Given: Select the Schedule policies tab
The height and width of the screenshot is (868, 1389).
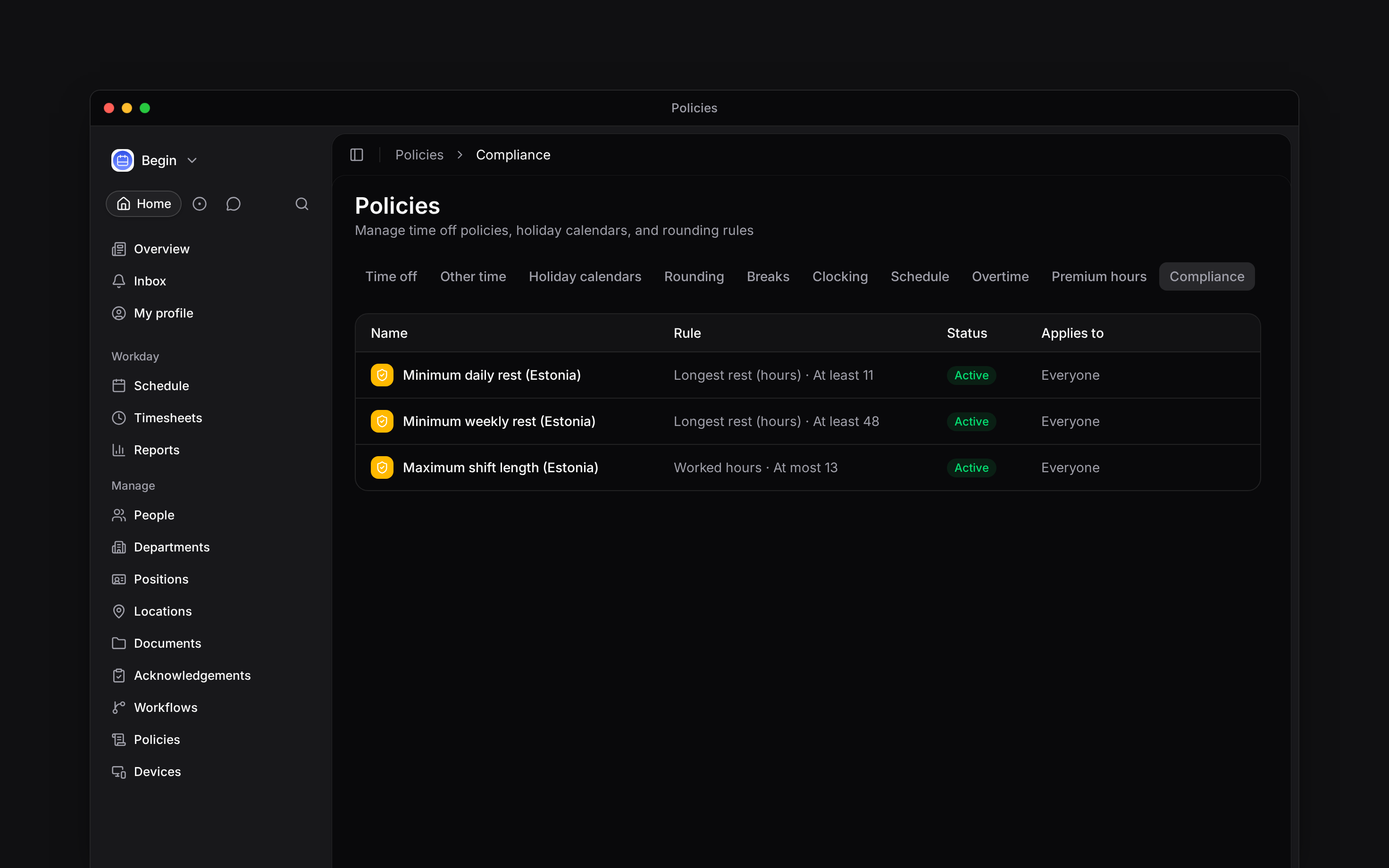Looking at the screenshot, I should point(920,277).
